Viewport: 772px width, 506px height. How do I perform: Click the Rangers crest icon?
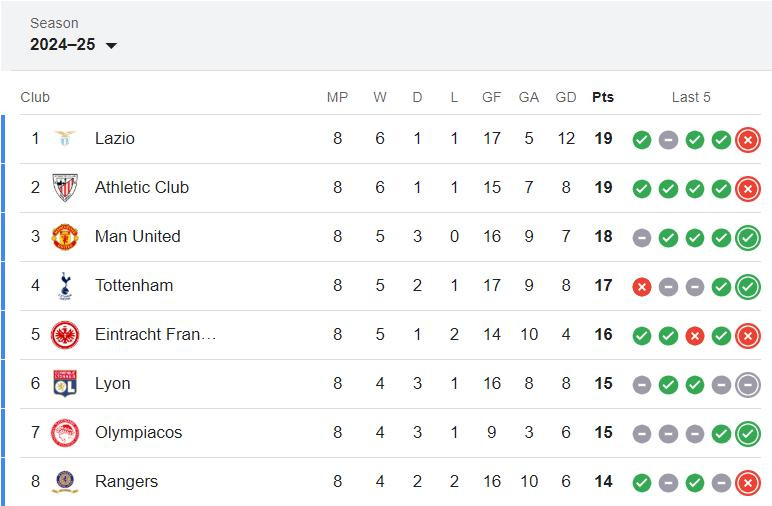coord(65,481)
